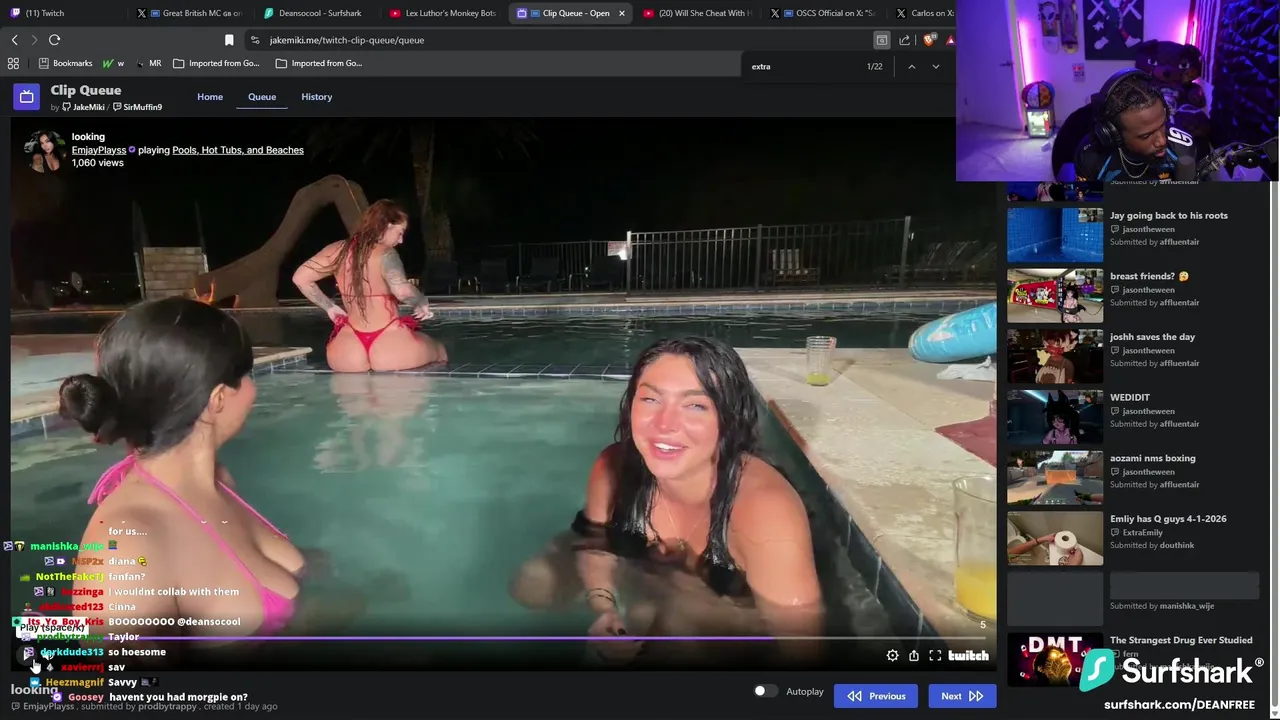Open the History navigation tab
The image size is (1280, 720).
point(316,97)
